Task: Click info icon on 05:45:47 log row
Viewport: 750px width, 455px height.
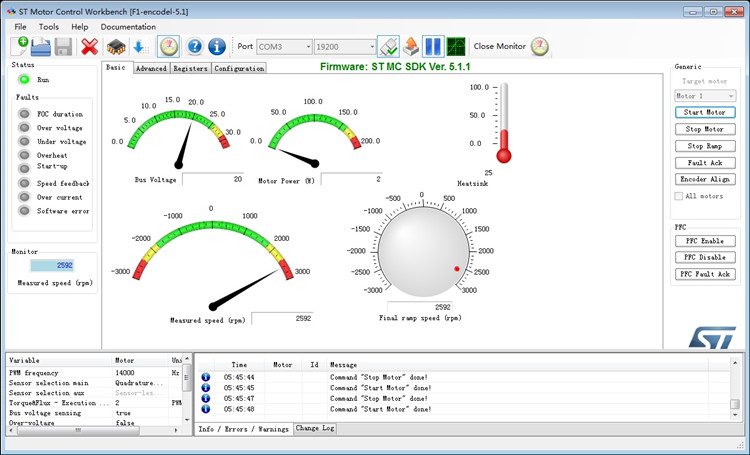Action: click(206, 398)
